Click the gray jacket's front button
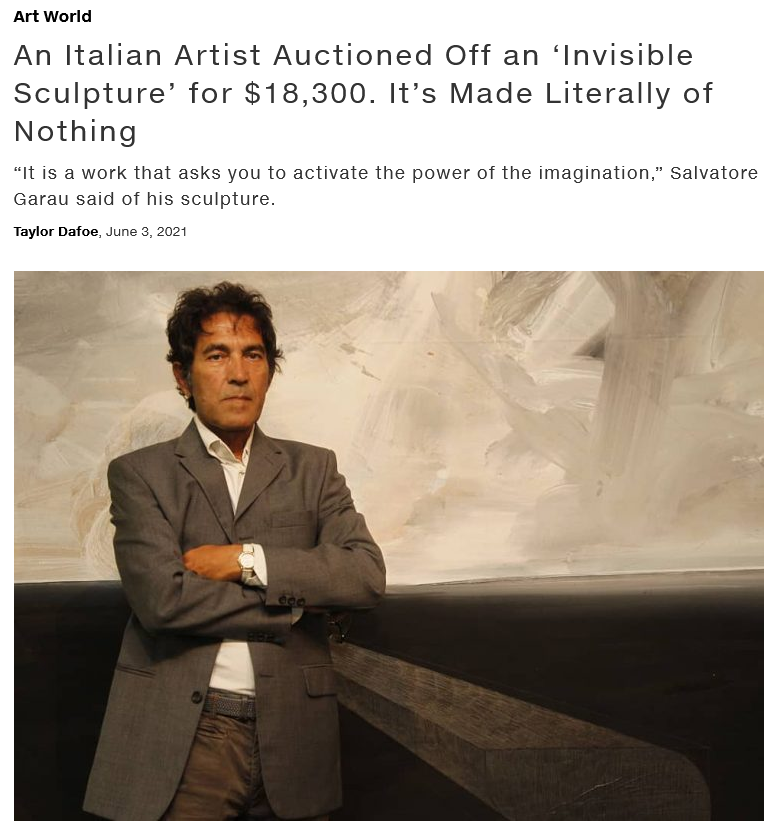This screenshot has height=836, width=784. pos(196,697)
